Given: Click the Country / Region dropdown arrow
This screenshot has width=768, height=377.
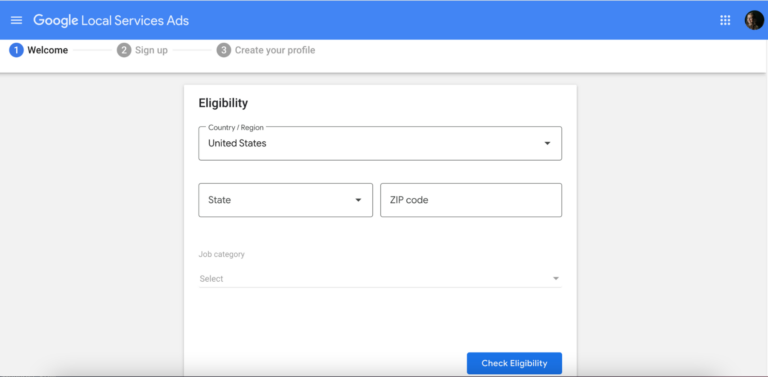Looking at the screenshot, I should pyautogui.click(x=547, y=143).
